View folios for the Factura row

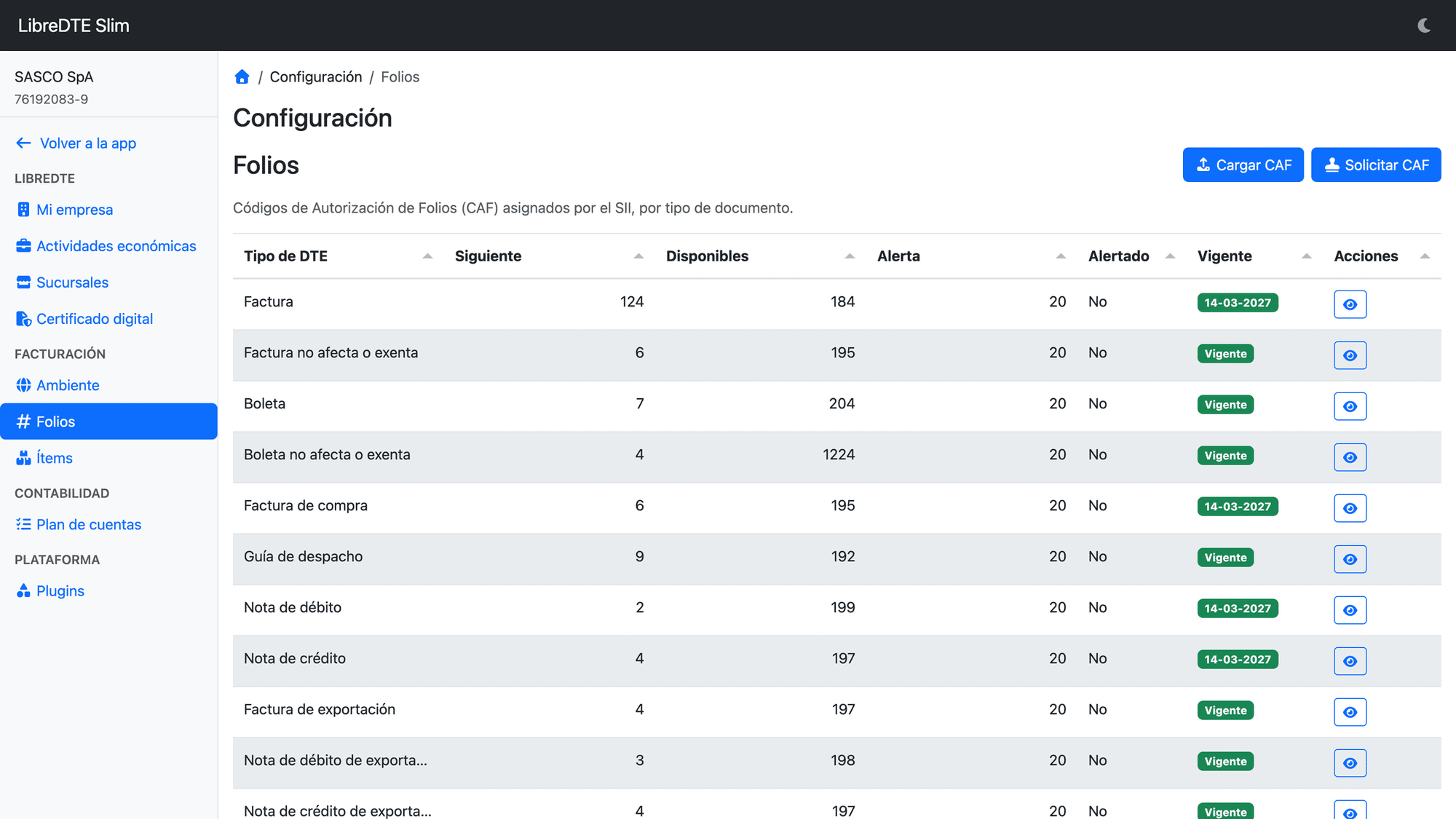click(x=1350, y=304)
